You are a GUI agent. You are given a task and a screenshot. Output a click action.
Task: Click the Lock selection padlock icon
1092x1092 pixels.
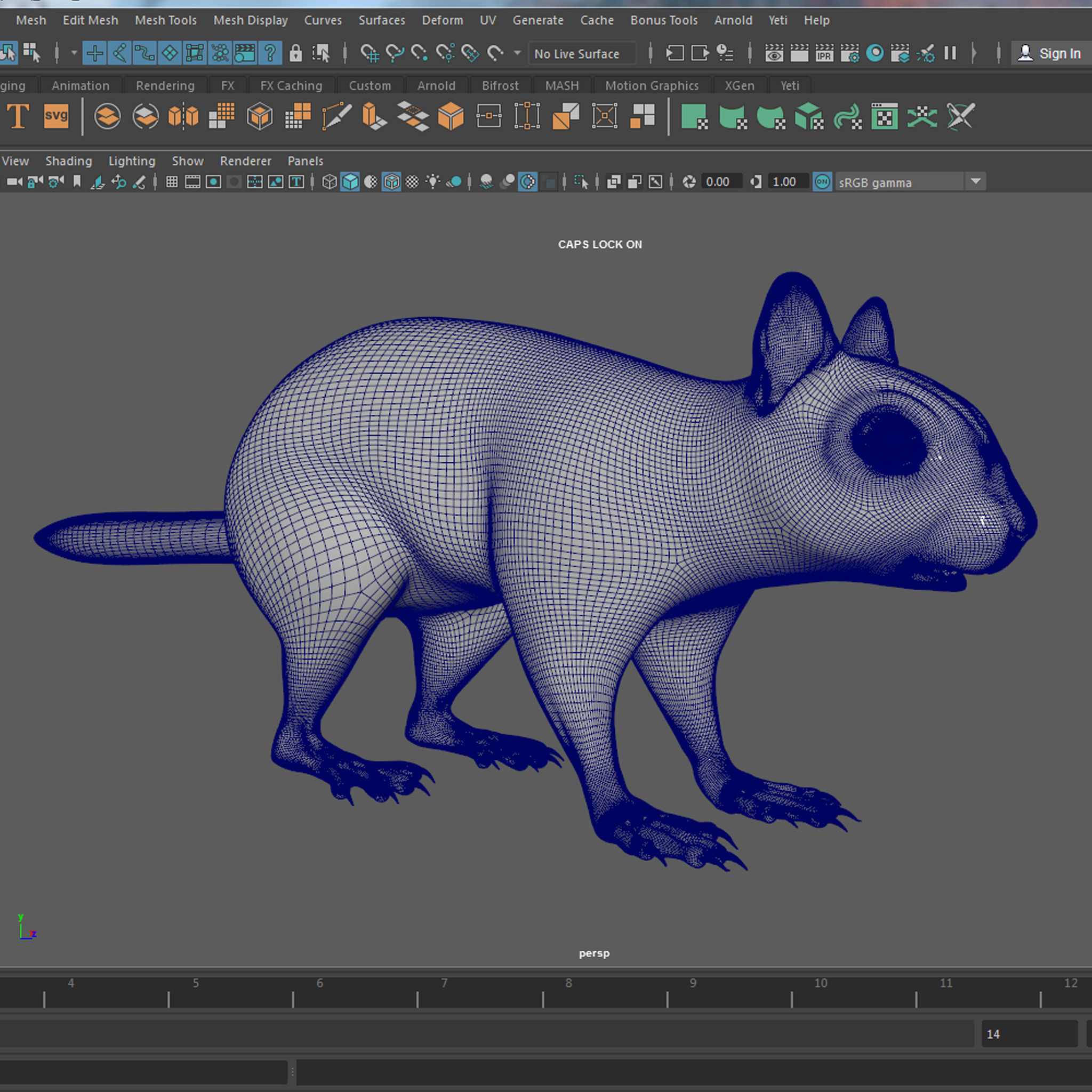pyautogui.click(x=295, y=54)
